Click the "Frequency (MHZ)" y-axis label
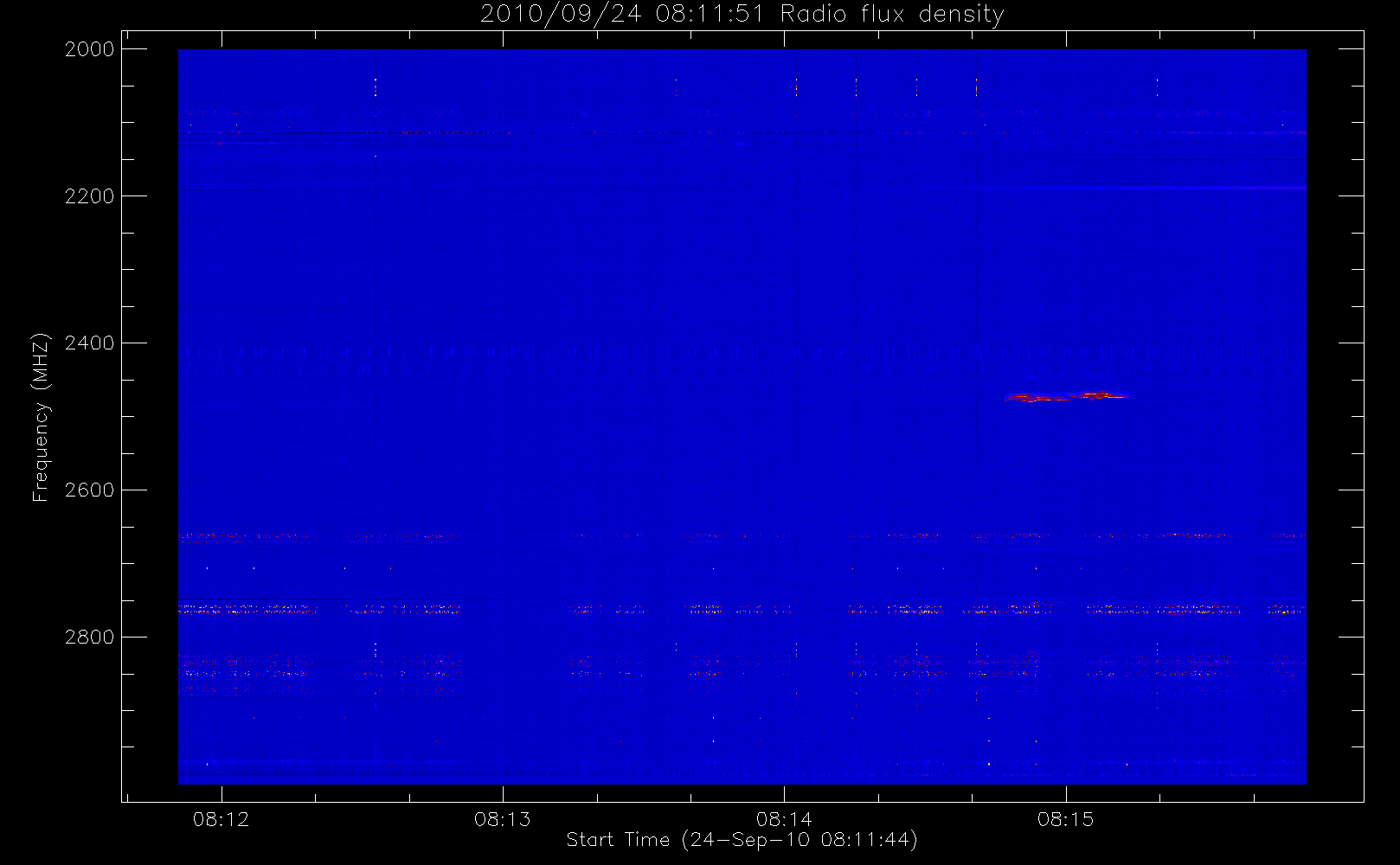The width and height of the screenshot is (1400, 865). [40, 417]
